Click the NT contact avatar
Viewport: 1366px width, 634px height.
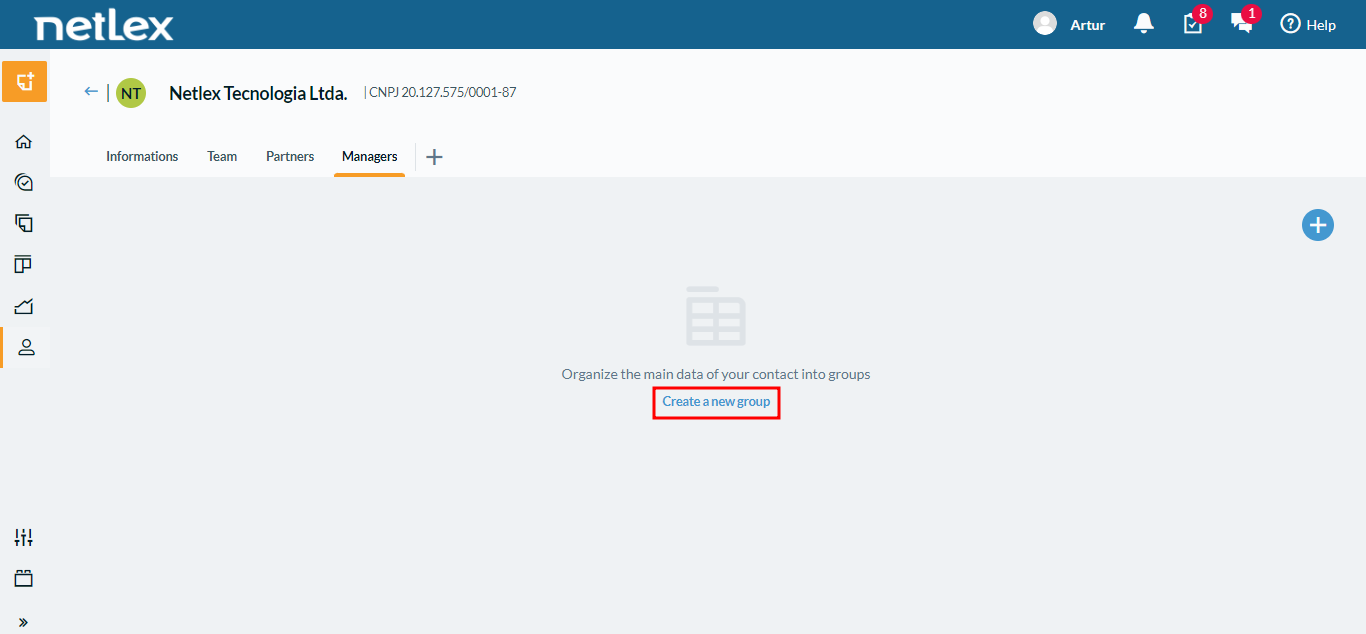click(131, 93)
